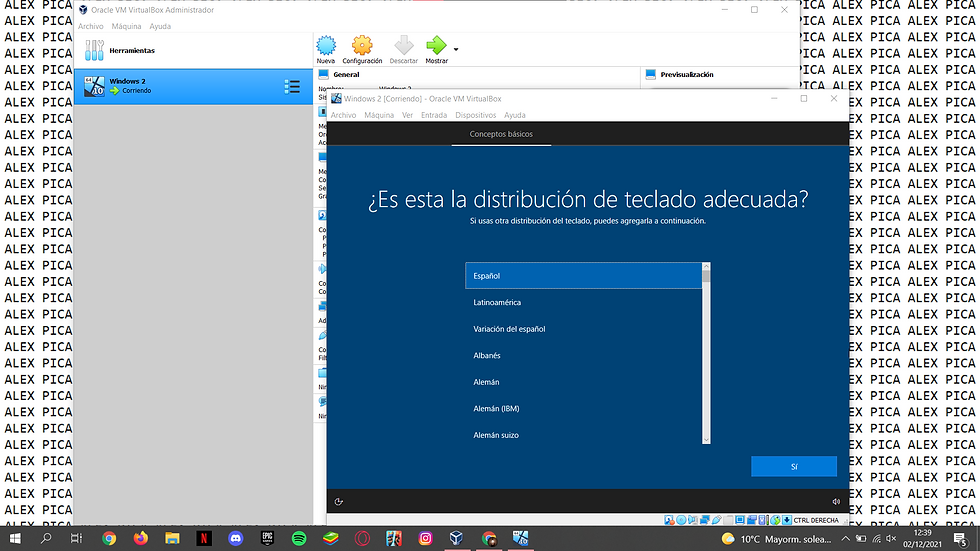Click the mouse integration status icon
Viewport: 980px width, 551px height.
[x=775, y=520]
